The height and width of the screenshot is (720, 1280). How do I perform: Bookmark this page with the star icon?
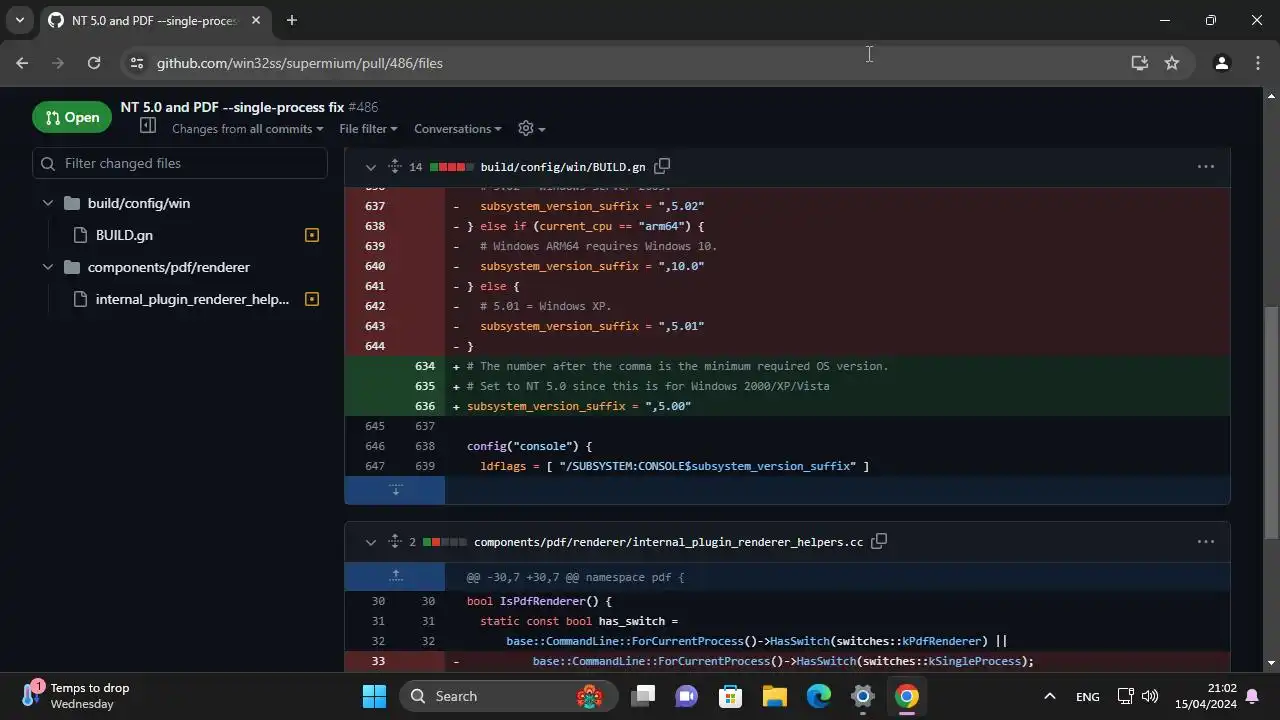click(x=1172, y=63)
